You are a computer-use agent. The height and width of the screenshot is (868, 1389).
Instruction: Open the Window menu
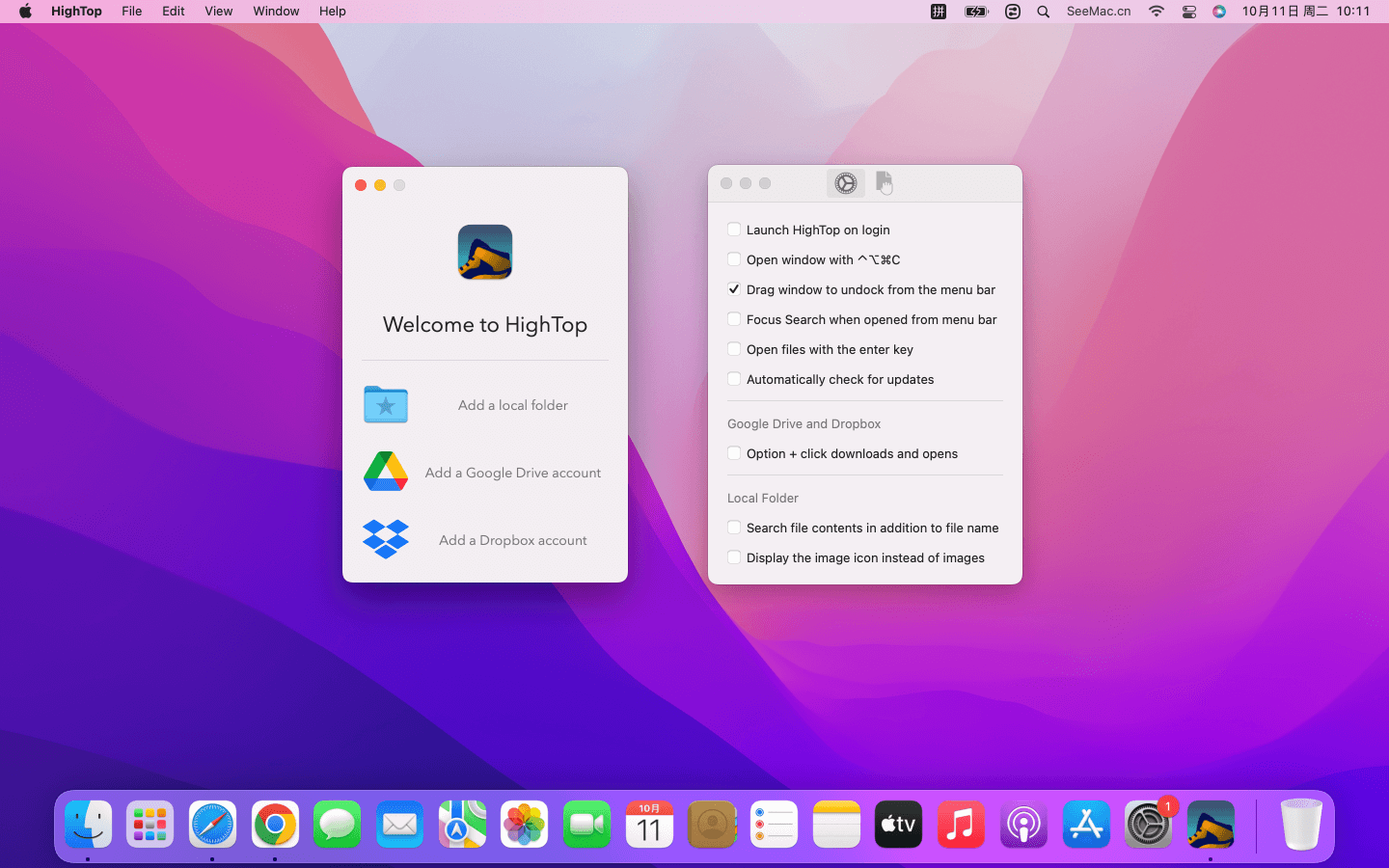[x=276, y=12]
